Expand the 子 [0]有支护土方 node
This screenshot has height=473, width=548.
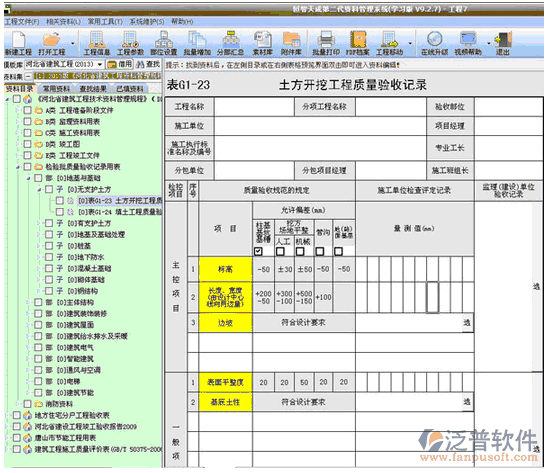pos(39,223)
